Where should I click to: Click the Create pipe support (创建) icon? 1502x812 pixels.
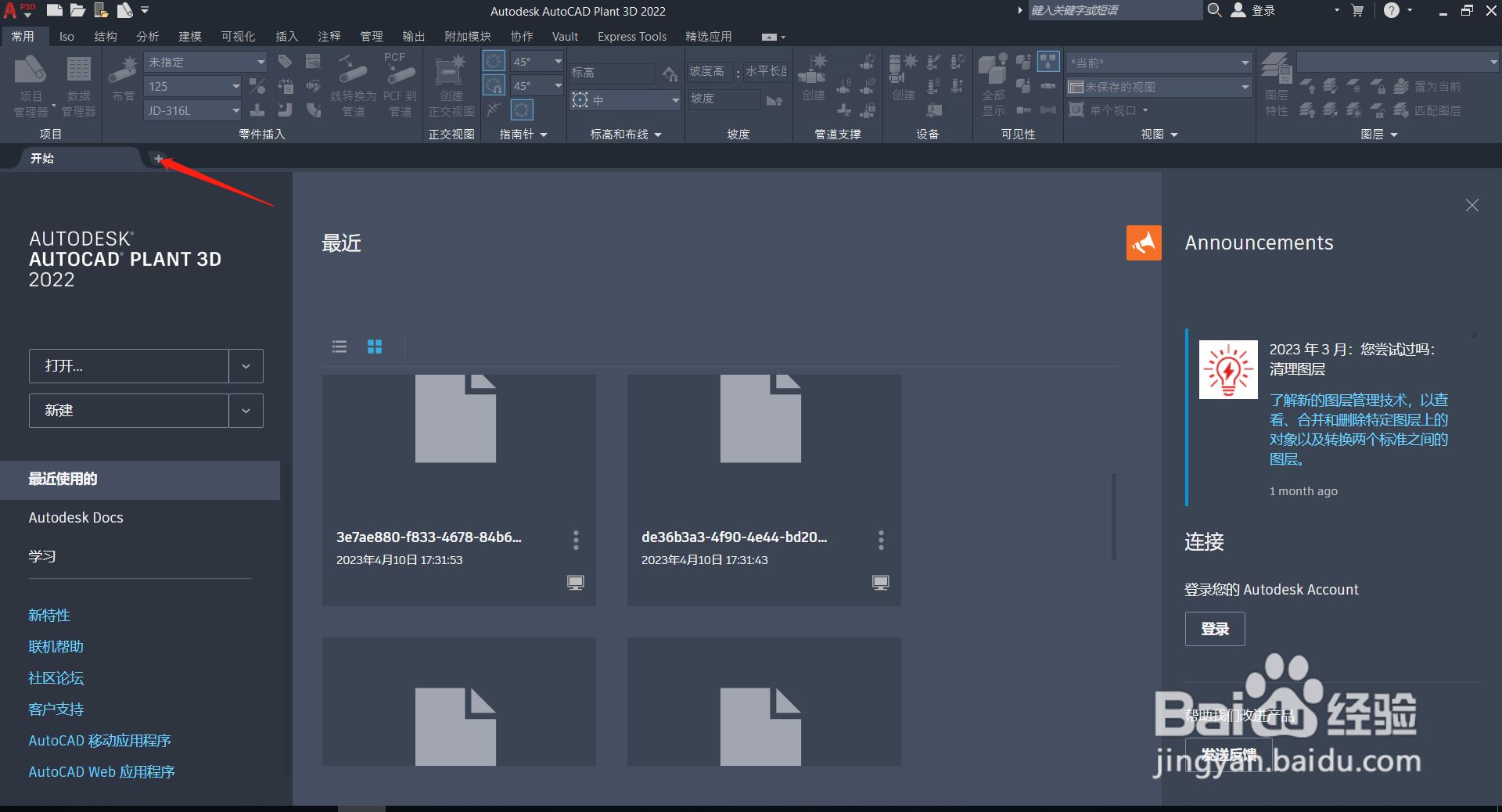(813, 78)
